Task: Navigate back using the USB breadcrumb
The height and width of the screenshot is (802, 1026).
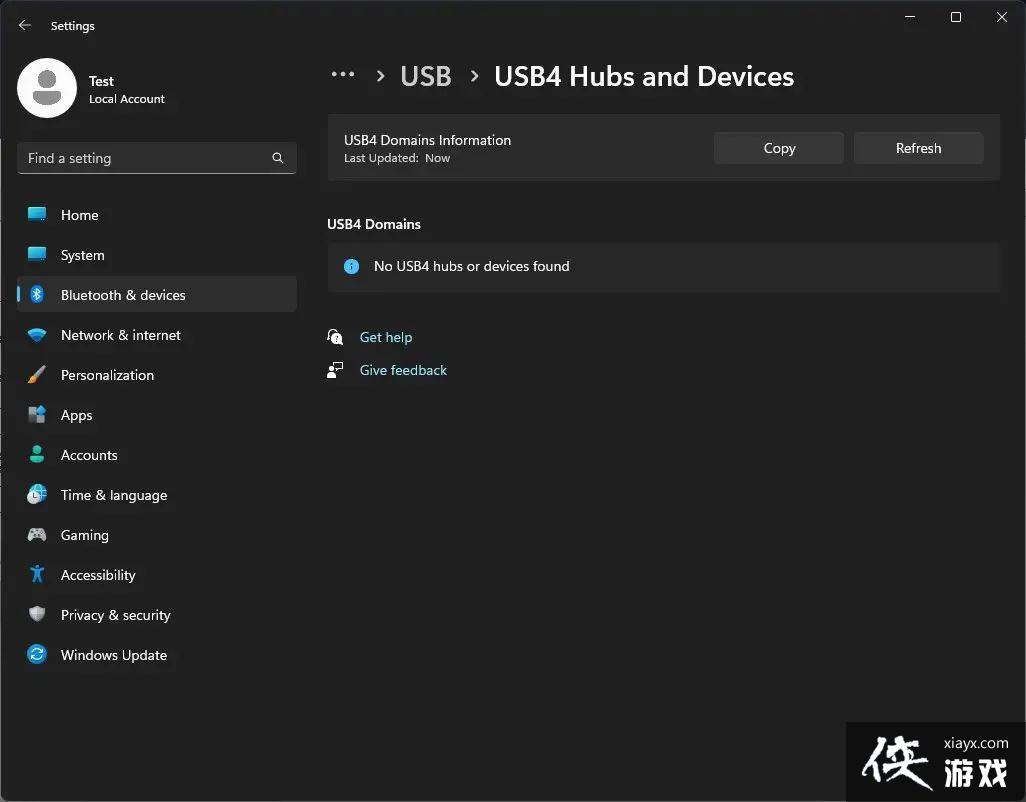Action: point(425,75)
